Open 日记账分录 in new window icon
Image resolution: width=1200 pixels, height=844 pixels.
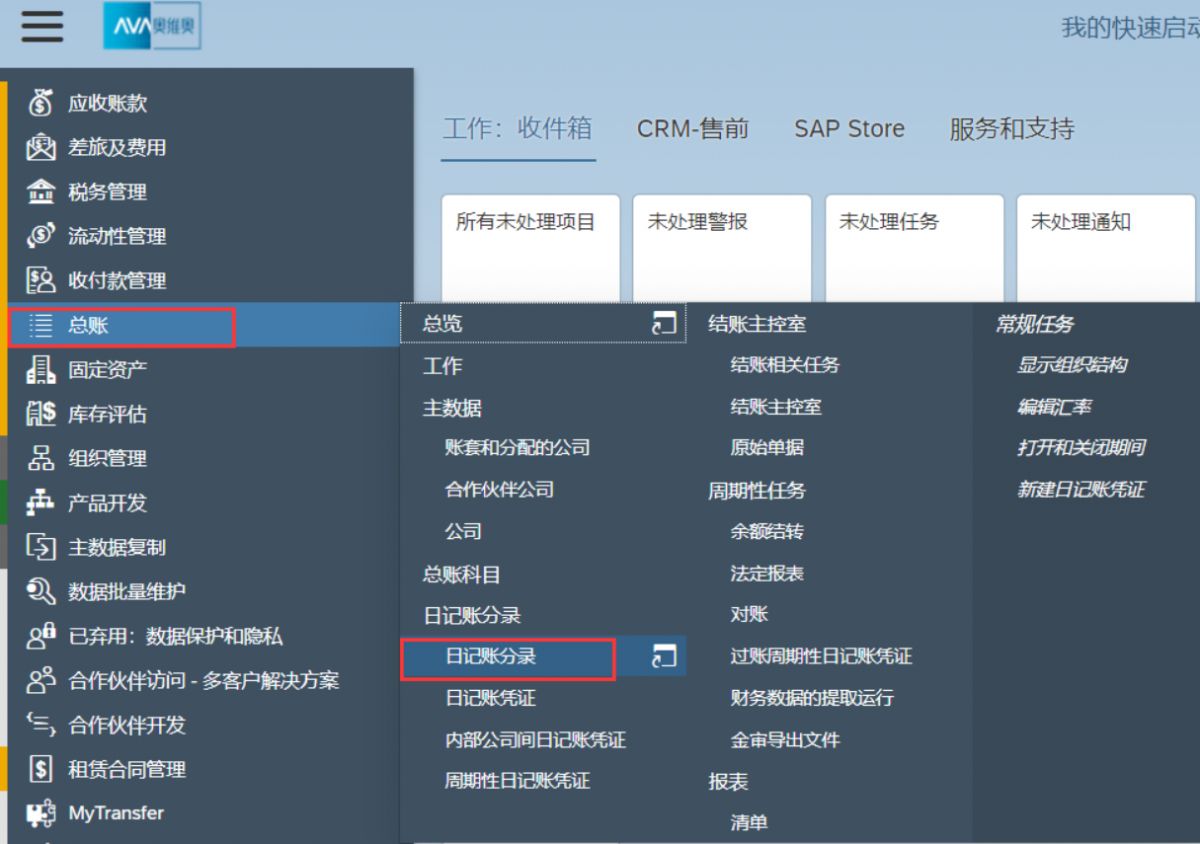coord(664,656)
